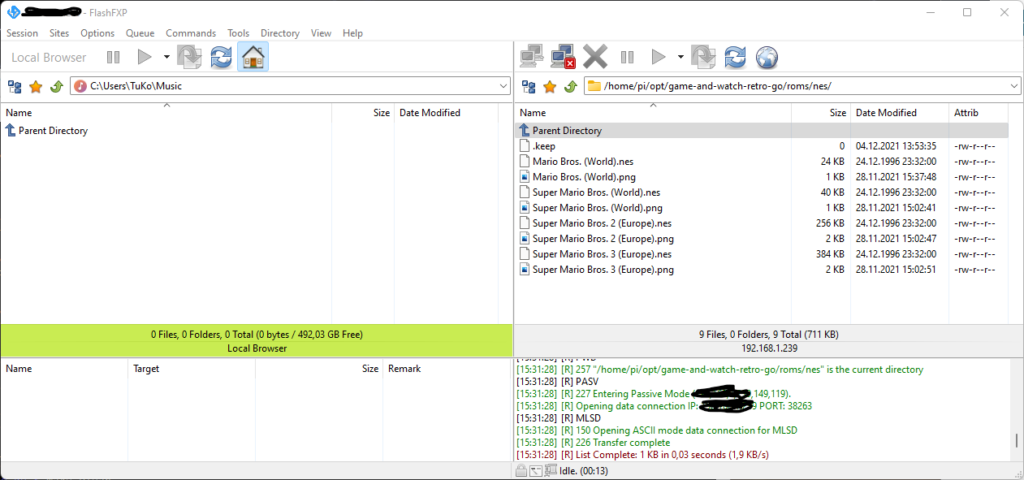Abort with the large X icon

pyautogui.click(x=595, y=57)
